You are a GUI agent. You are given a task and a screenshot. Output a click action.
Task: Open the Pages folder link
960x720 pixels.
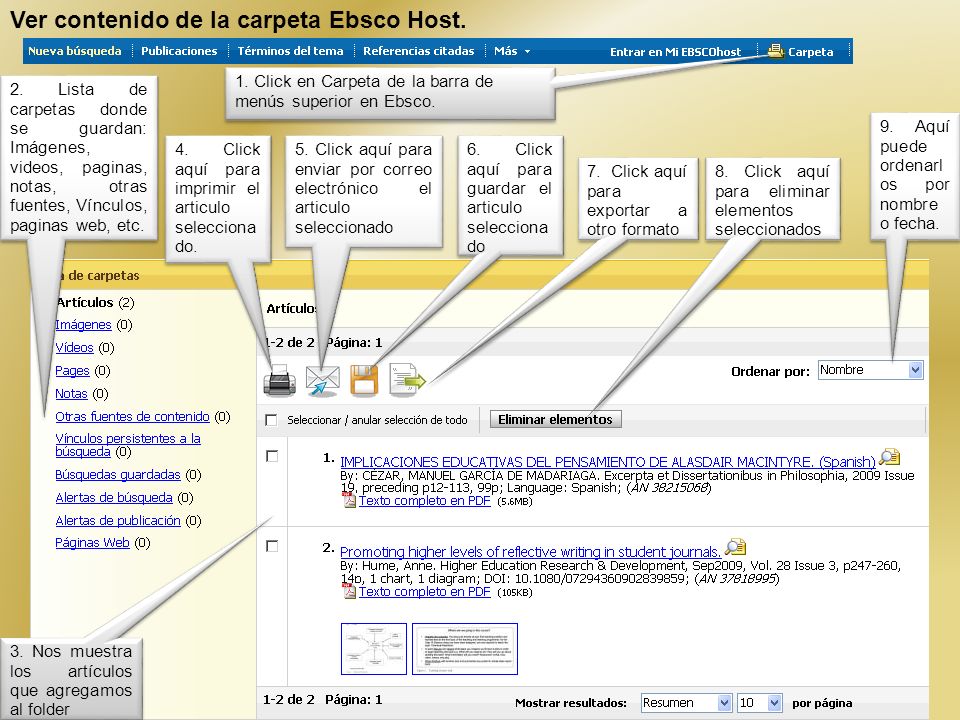[72, 370]
